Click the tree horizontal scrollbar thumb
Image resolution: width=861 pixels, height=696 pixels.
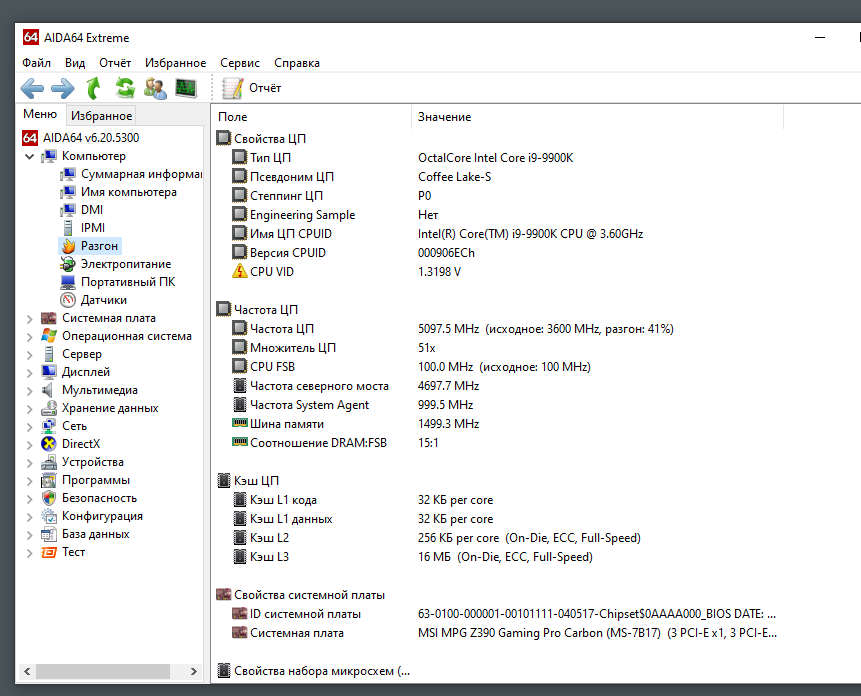[x=103, y=671]
